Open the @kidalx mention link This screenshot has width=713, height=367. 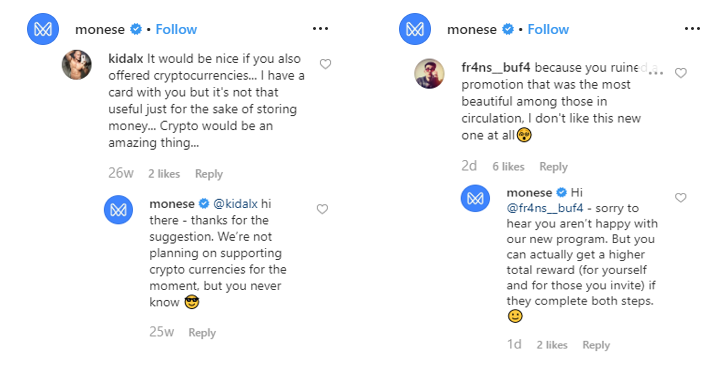tap(235, 204)
